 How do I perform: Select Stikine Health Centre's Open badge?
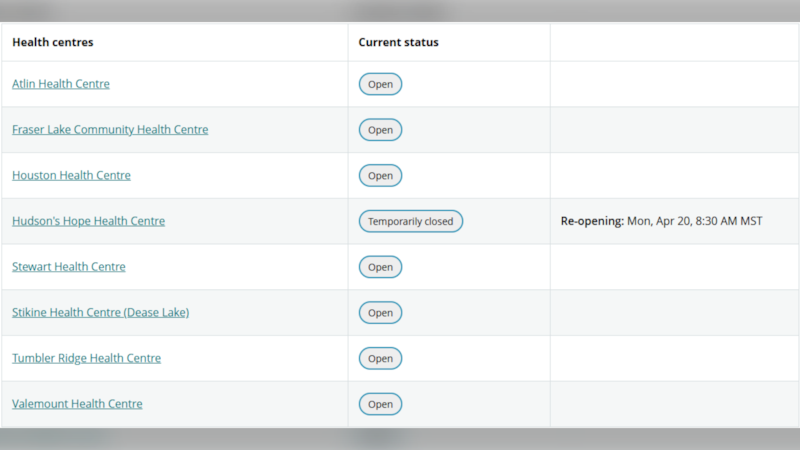pyautogui.click(x=380, y=313)
